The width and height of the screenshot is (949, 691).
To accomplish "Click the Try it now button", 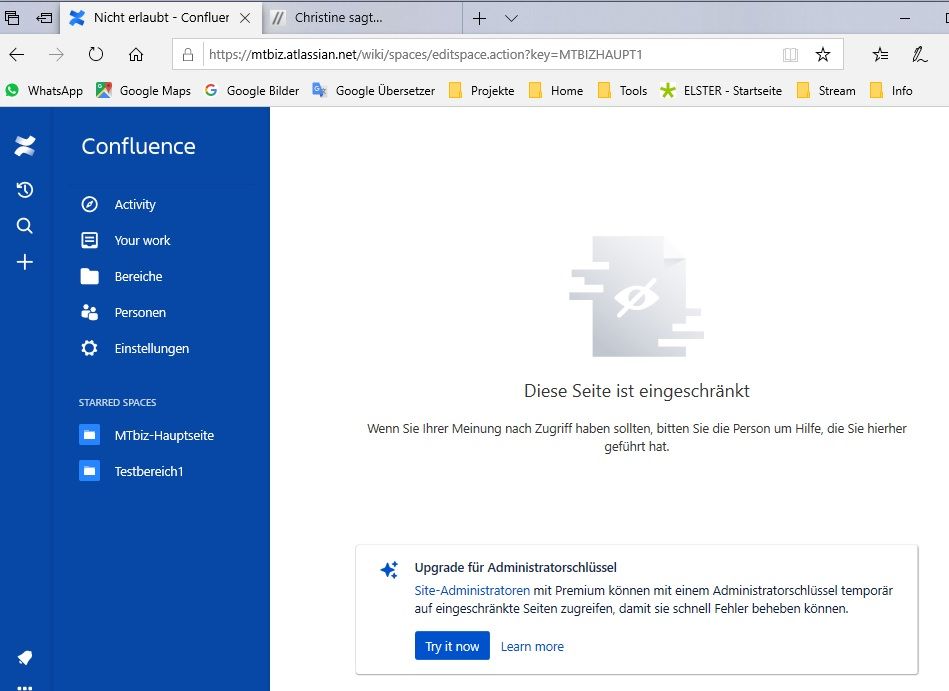I will tap(452, 646).
